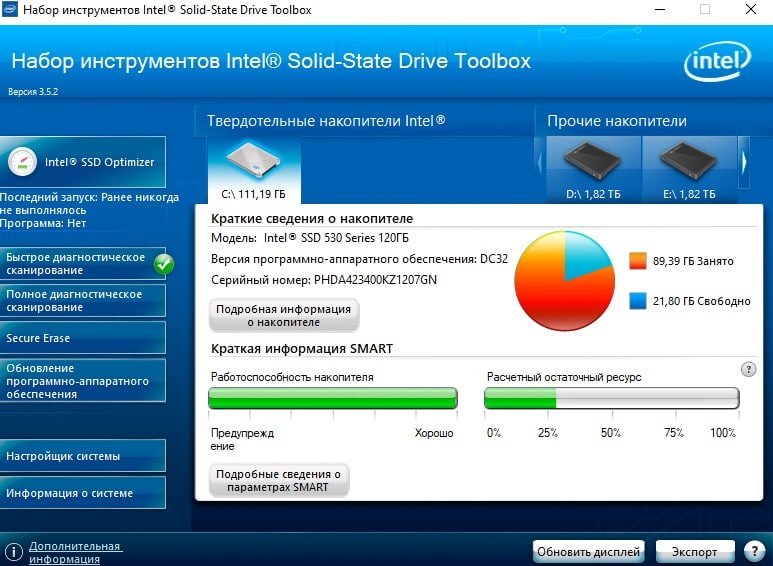Click Обновить дисплей button
This screenshot has width=773, height=566.
[589, 552]
